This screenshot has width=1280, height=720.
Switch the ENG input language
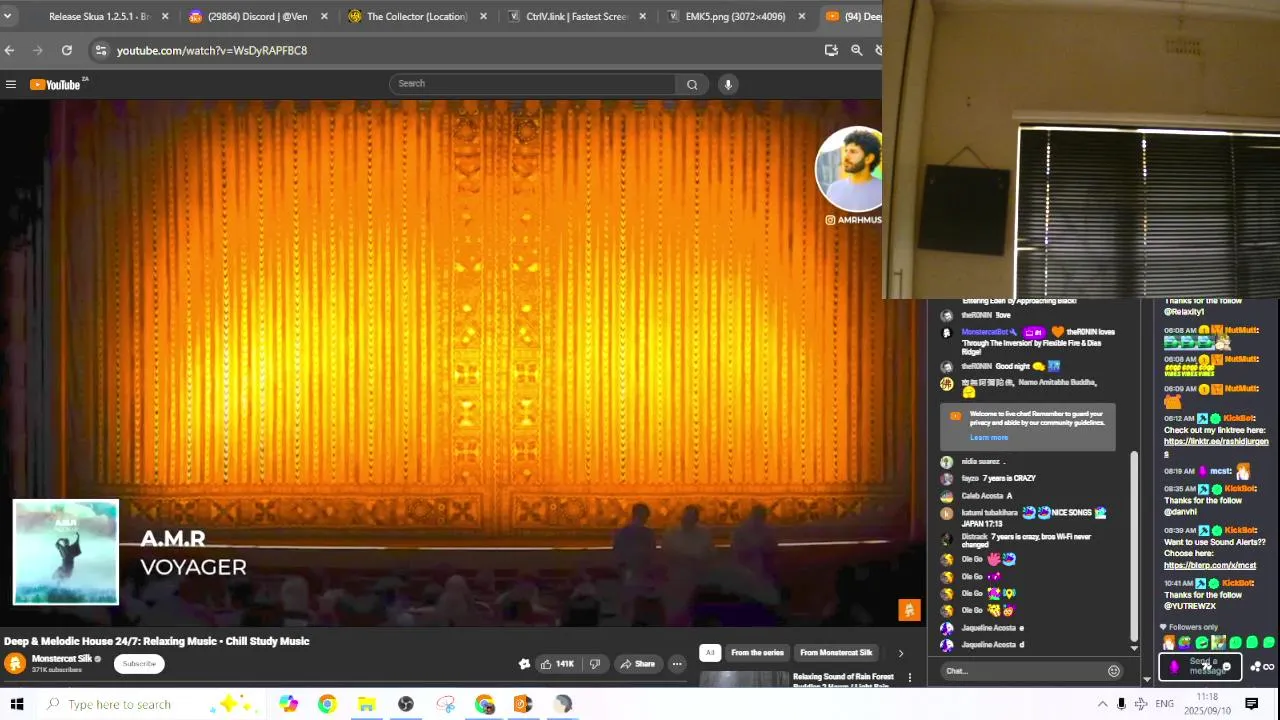pyautogui.click(x=1164, y=704)
